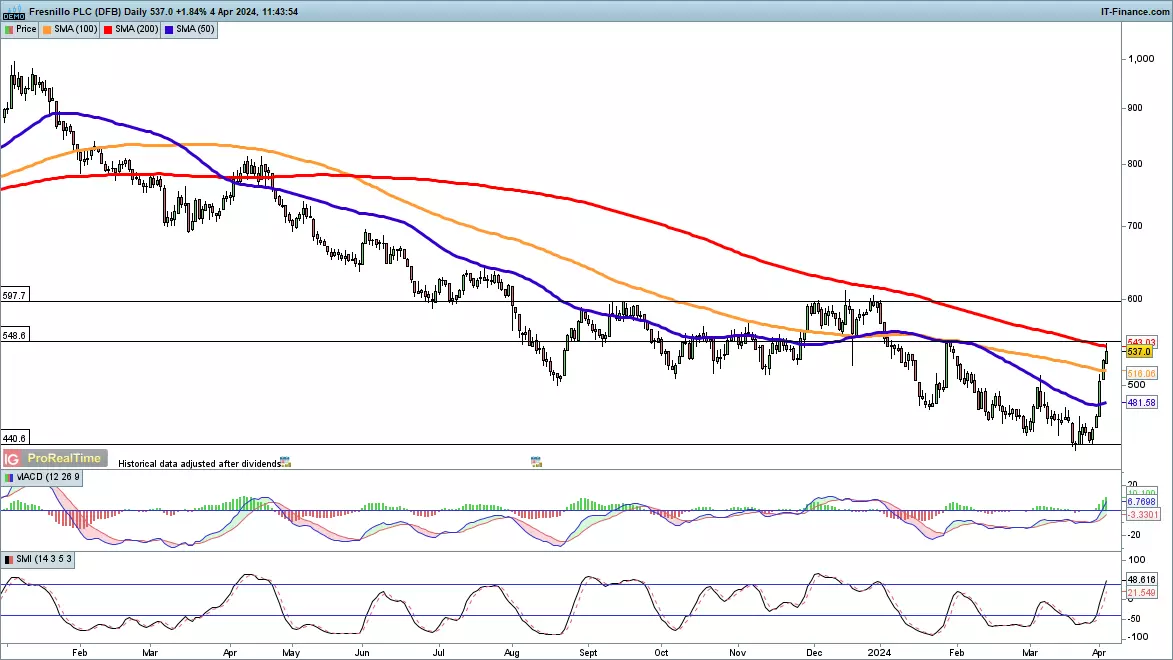
Task: Click the Jun label on time axis
Action: (x=362, y=653)
